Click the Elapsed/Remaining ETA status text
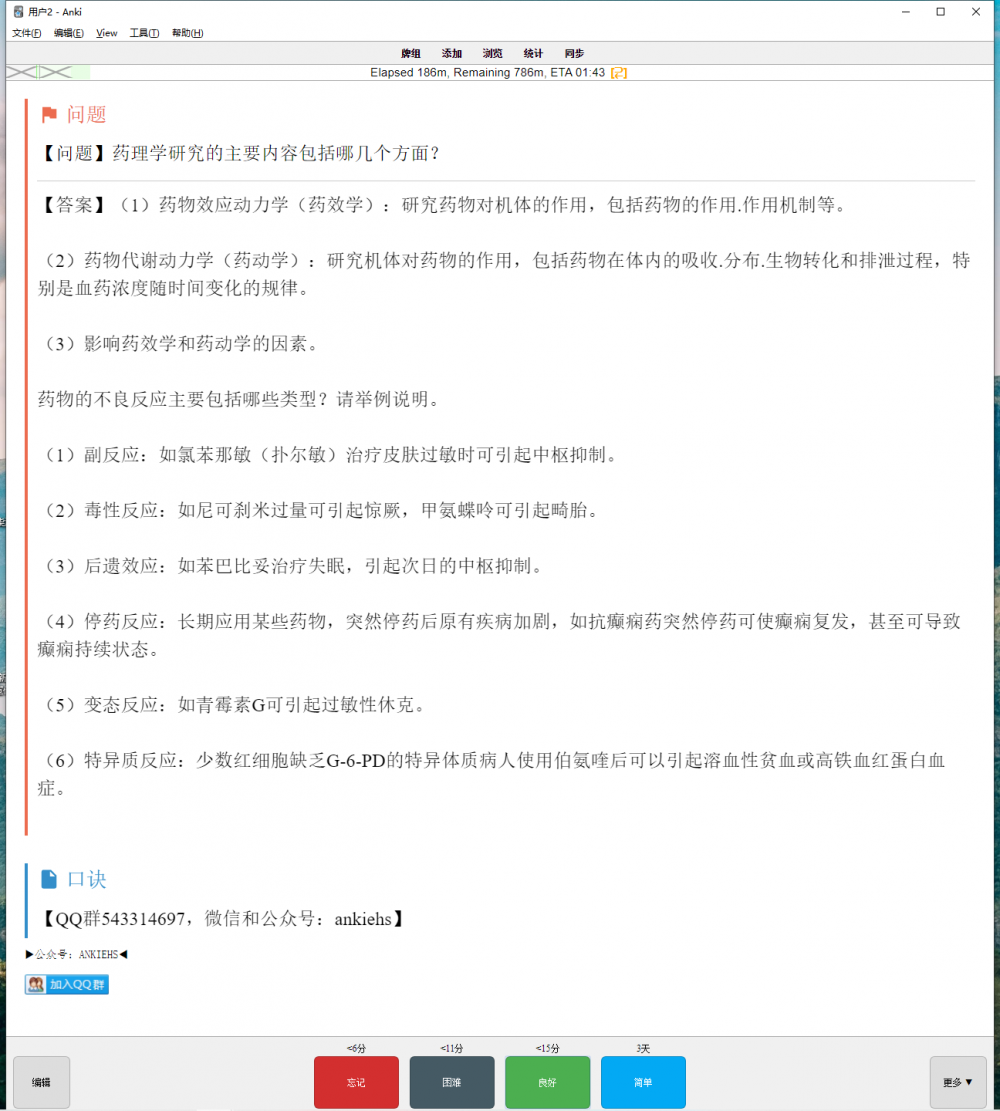1000x1111 pixels. [x=488, y=72]
